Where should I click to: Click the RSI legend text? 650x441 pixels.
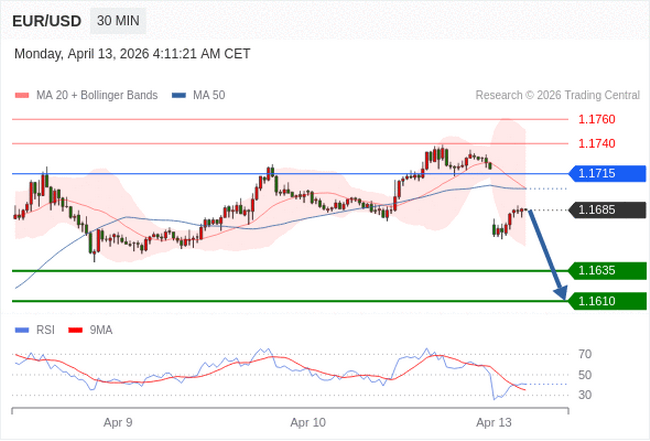click(45, 330)
